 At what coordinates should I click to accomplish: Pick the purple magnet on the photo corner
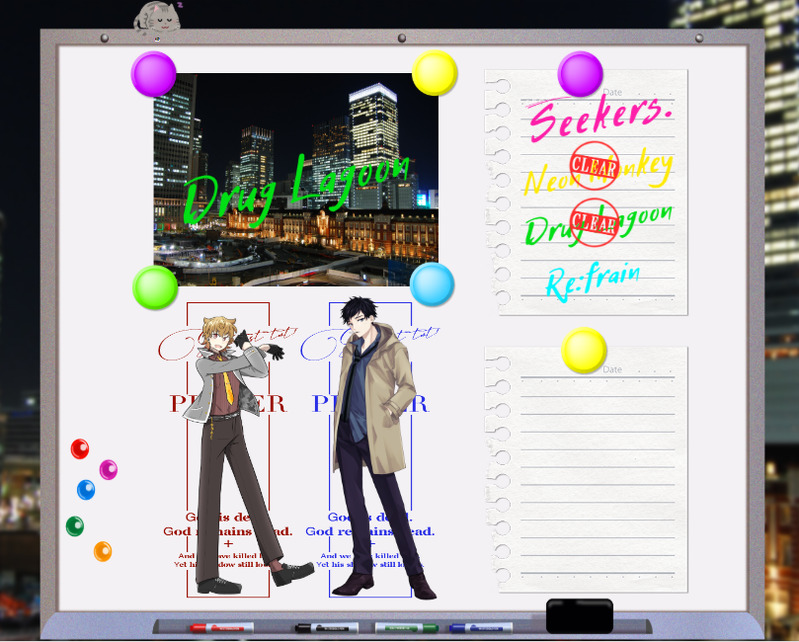pos(153,74)
